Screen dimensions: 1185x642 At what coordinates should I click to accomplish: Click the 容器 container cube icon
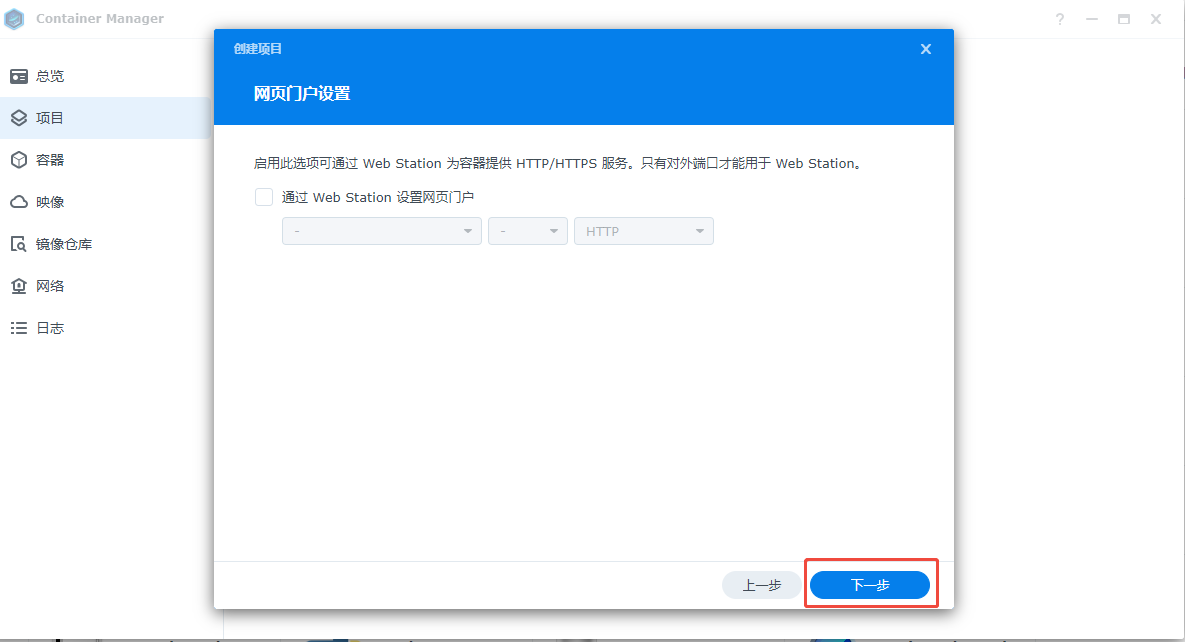point(19,160)
